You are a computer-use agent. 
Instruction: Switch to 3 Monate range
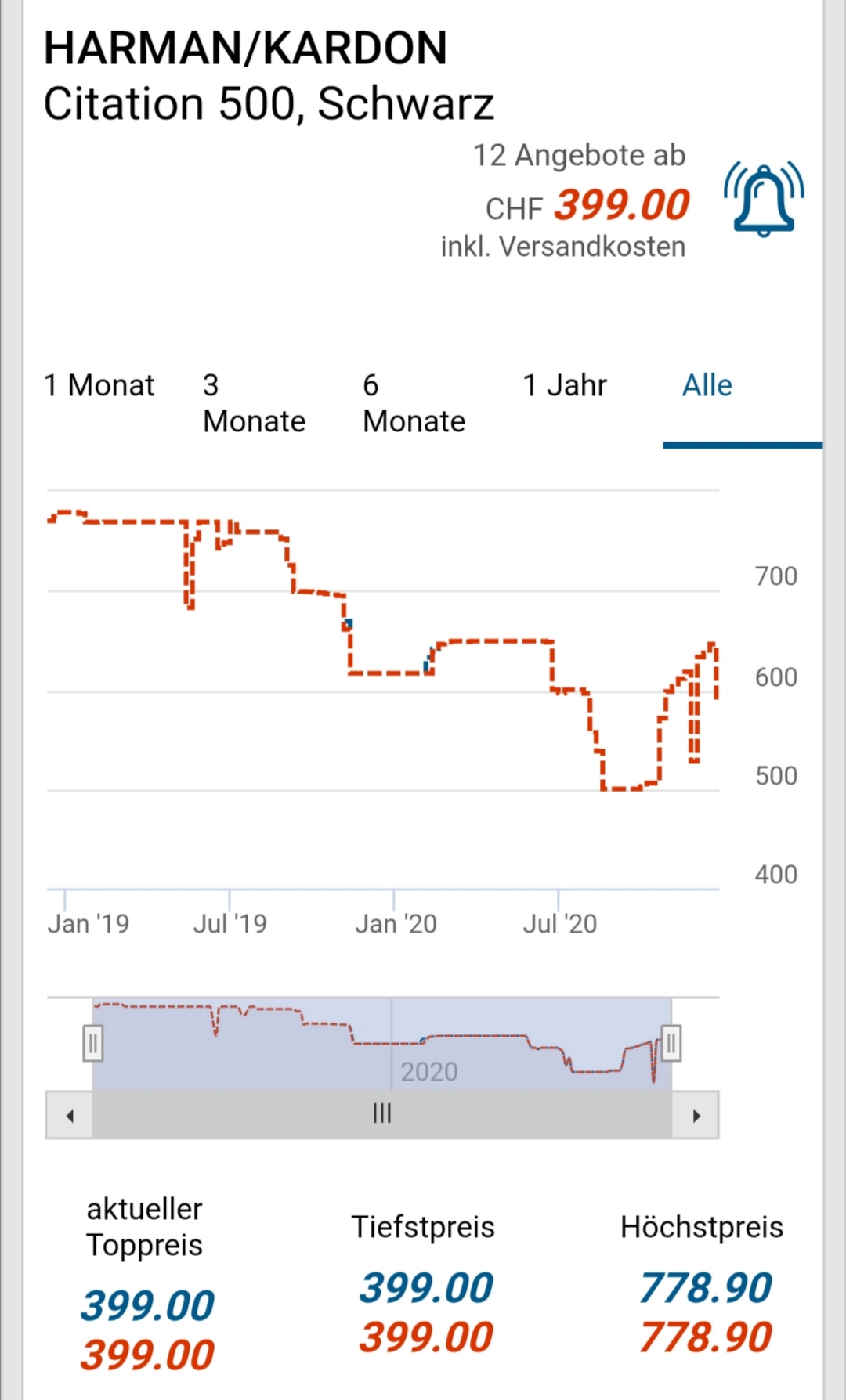click(254, 403)
